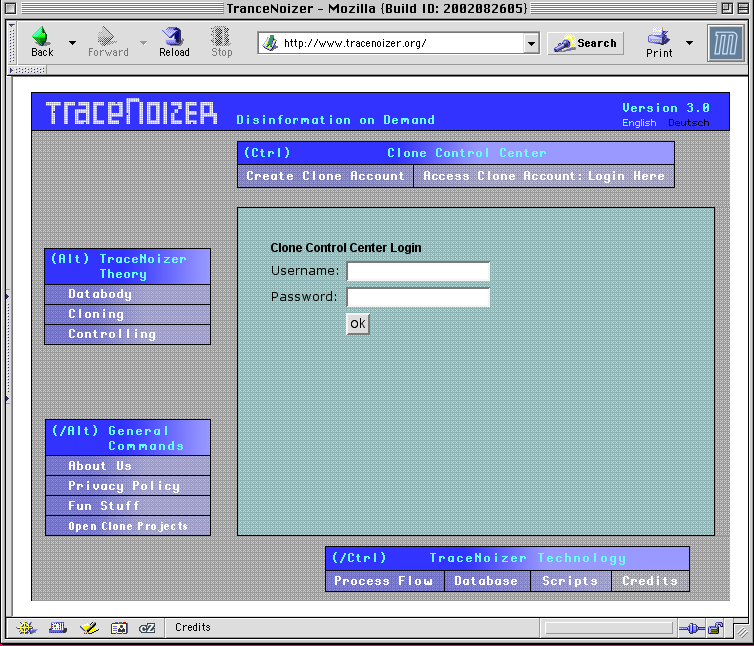Open the Databody theory page
This screenshot has height=646, width=754.
pyautogui.click(x=127, y=294)
